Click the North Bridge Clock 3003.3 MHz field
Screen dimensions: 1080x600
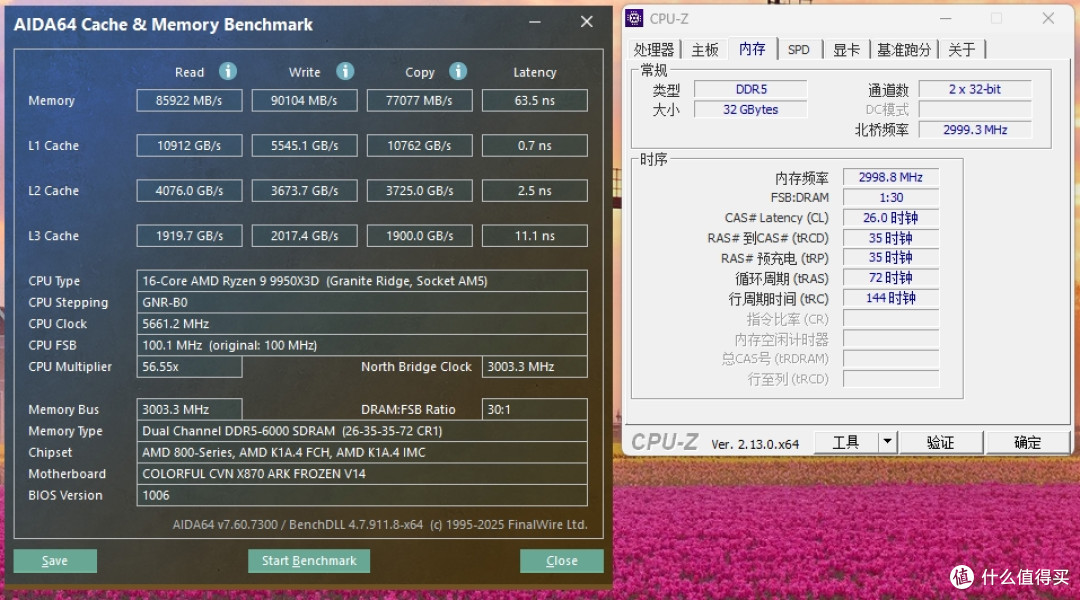point(534,366)
